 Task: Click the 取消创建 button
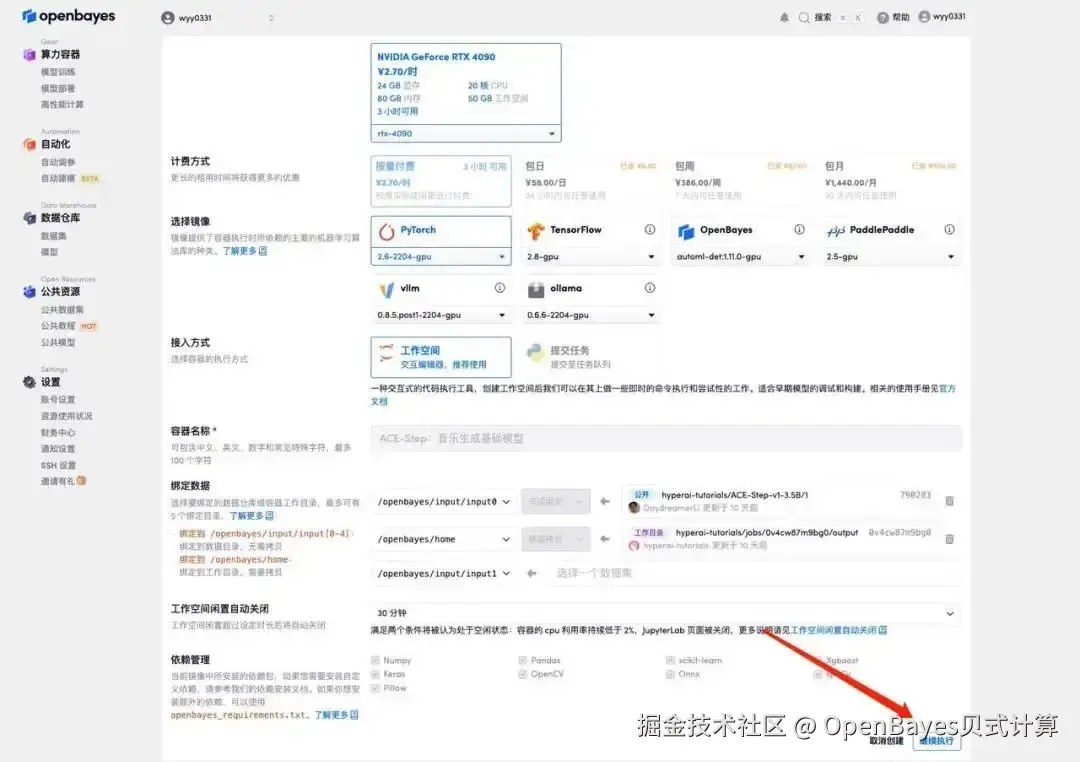886,741
